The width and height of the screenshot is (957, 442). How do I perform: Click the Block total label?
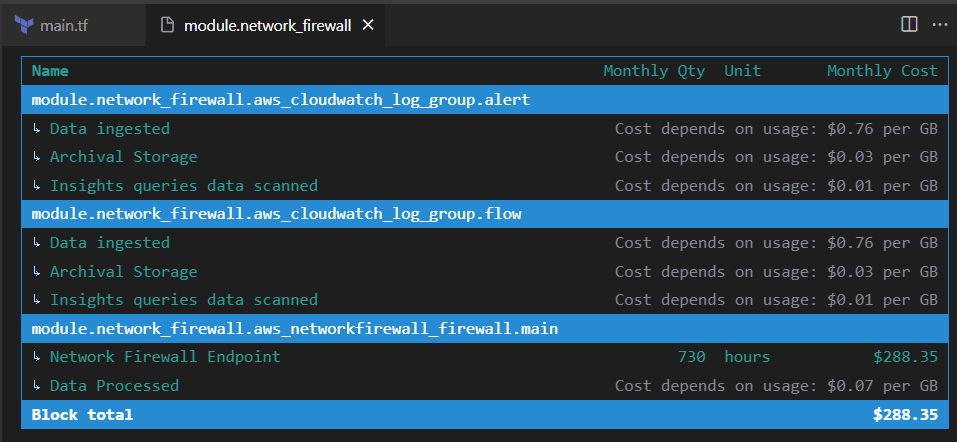point(82,415)
